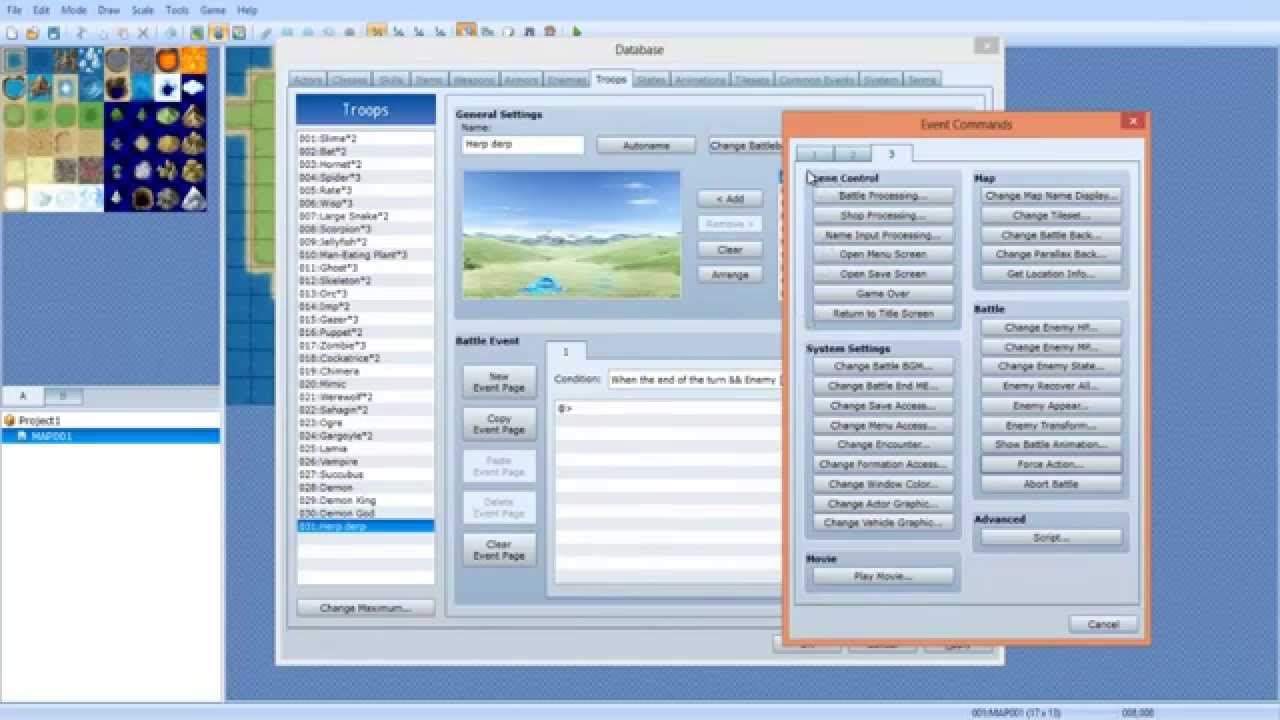Click the New Event Page button

(x=499, y=382)
